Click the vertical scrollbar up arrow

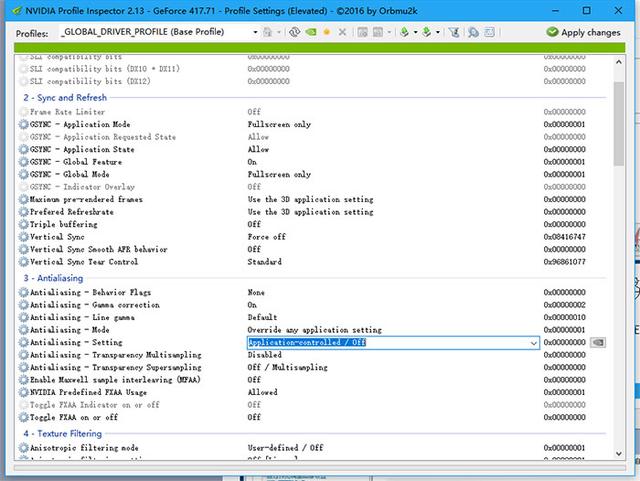click(619, 62)
